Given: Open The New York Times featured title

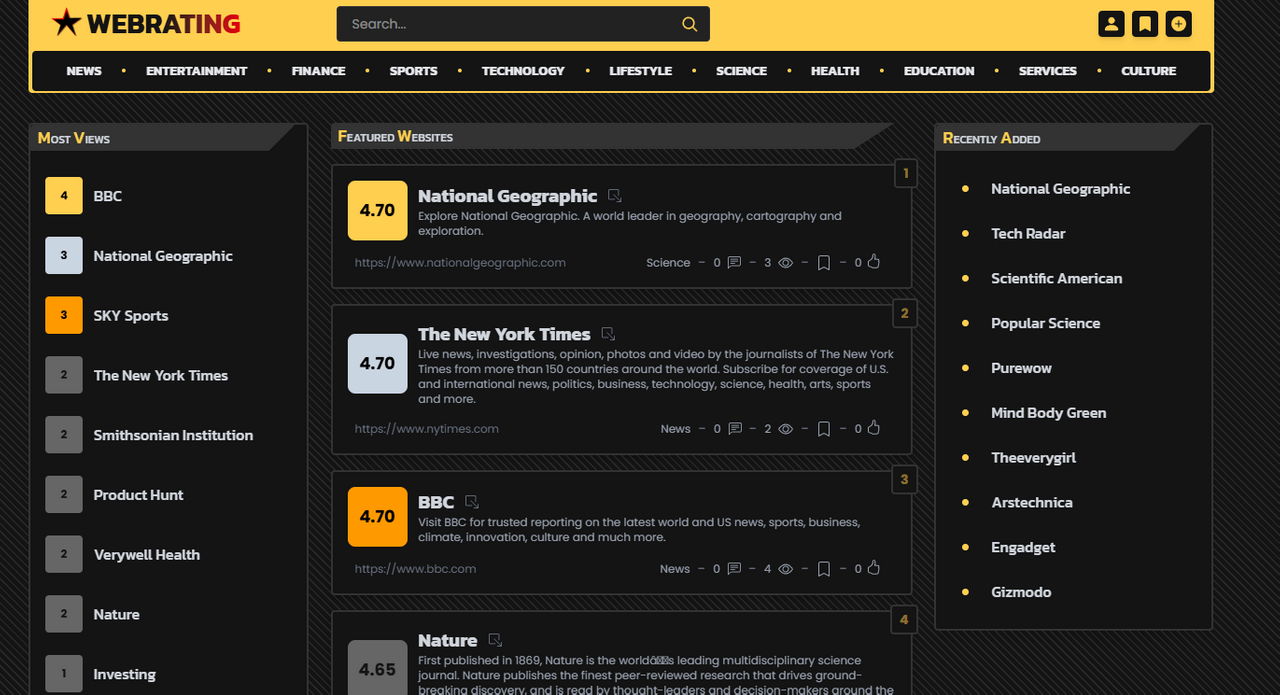Looking at the screenshot, I should pos(504,334).
